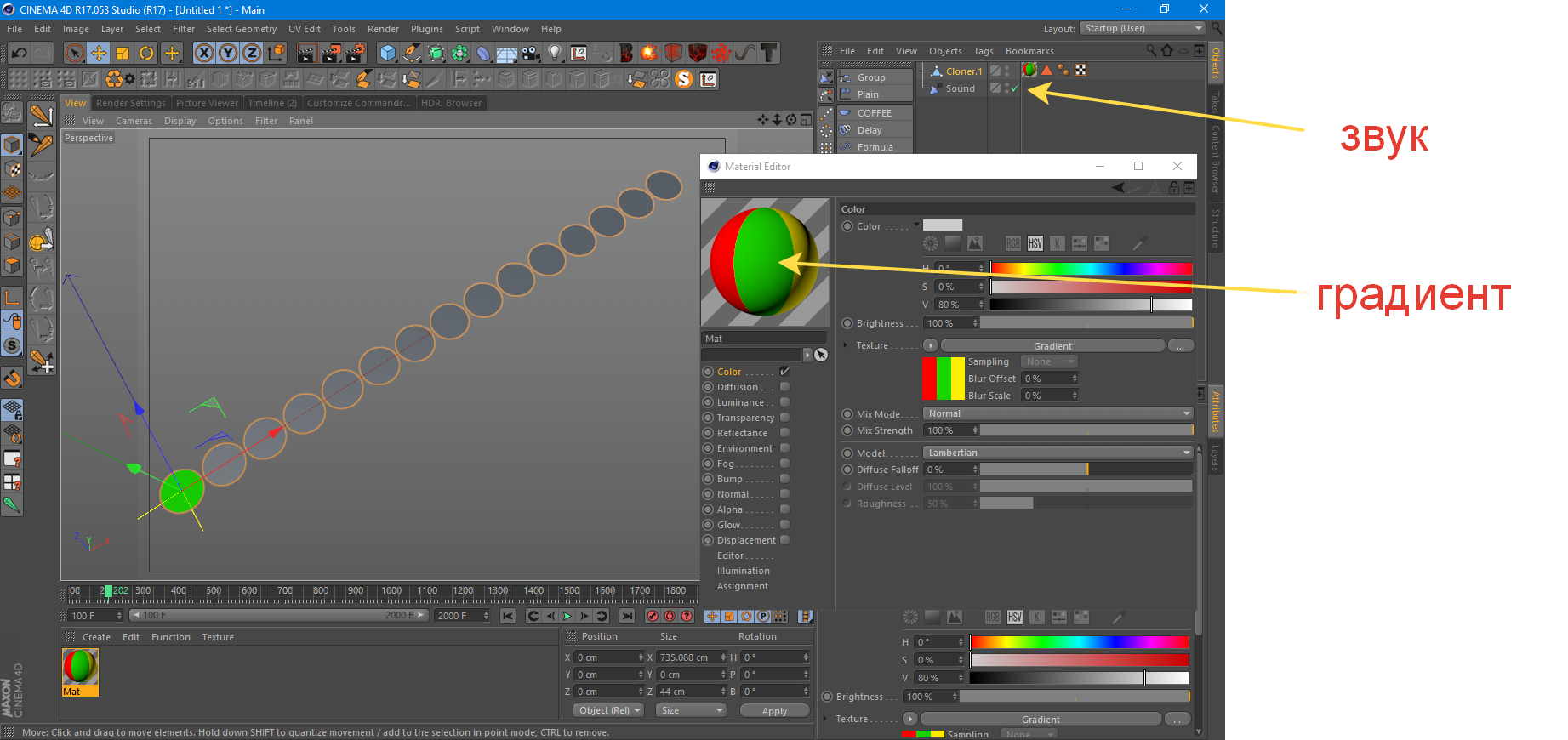Expand the Texture disclosure triangle in Material Editor
The width and height of the screenshot is (1568, 740).
click(x=845, y=345)
